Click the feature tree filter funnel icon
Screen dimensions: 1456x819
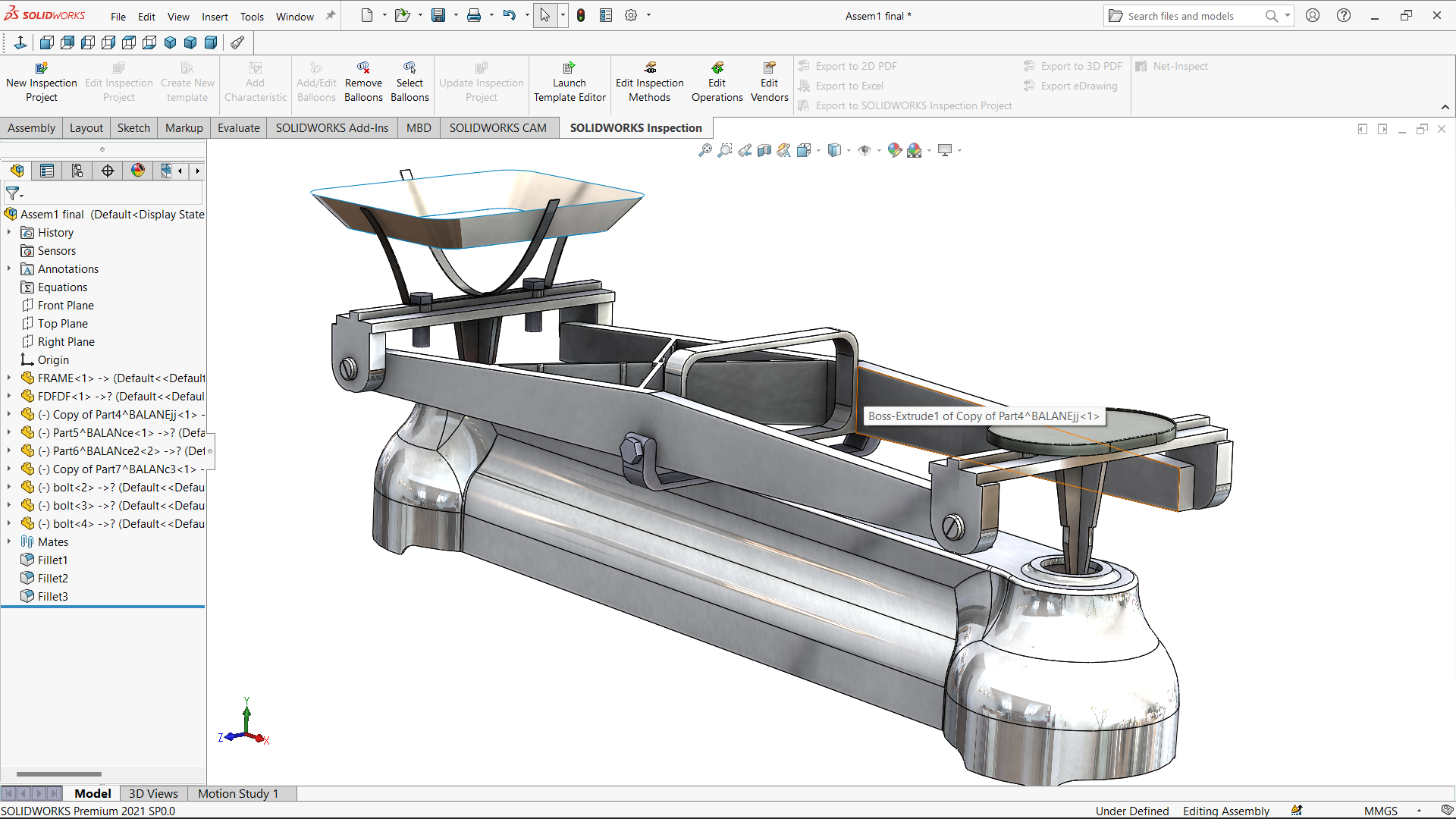point(13,193)
